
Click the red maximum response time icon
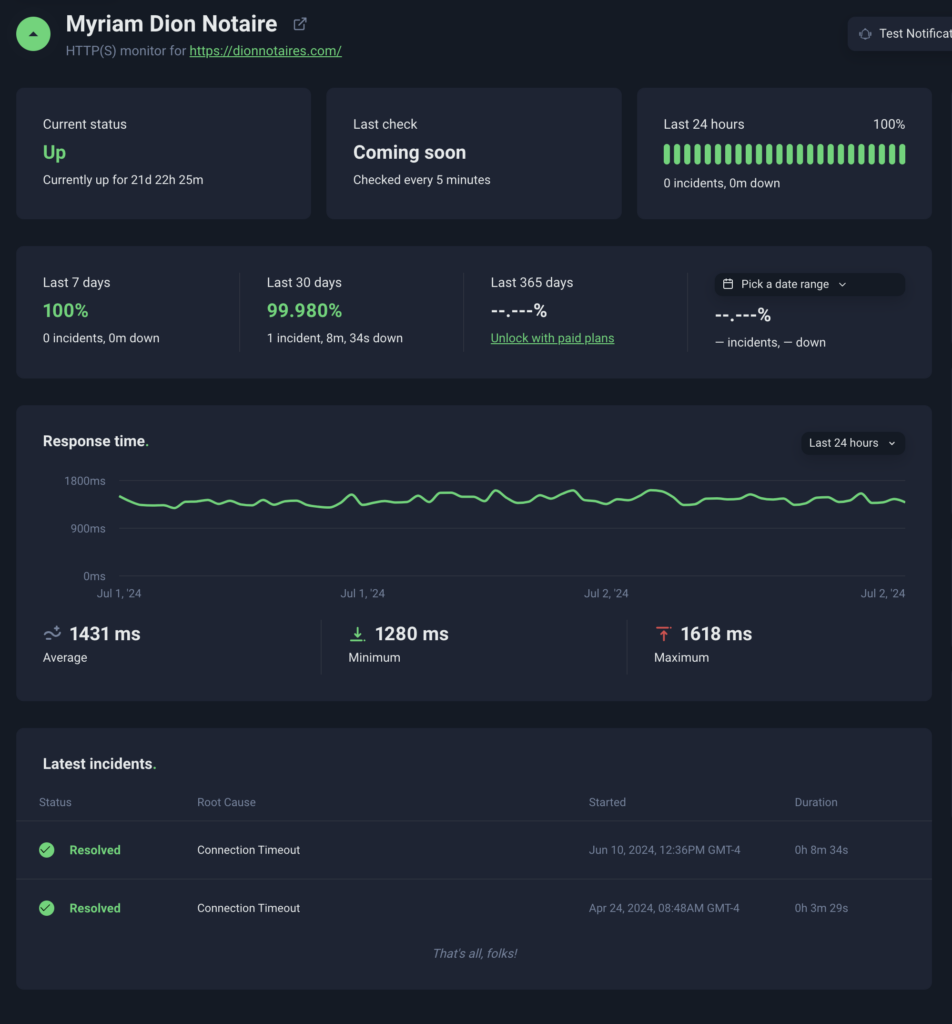point(663,634)
